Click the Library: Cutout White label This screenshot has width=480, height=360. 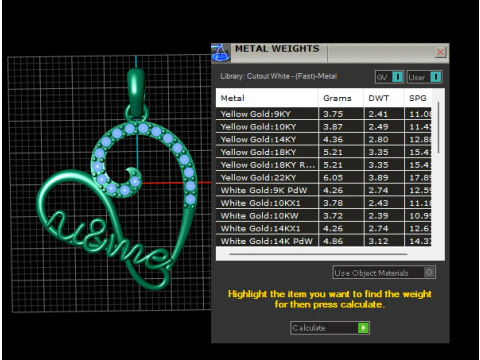[x=279, y=76]
